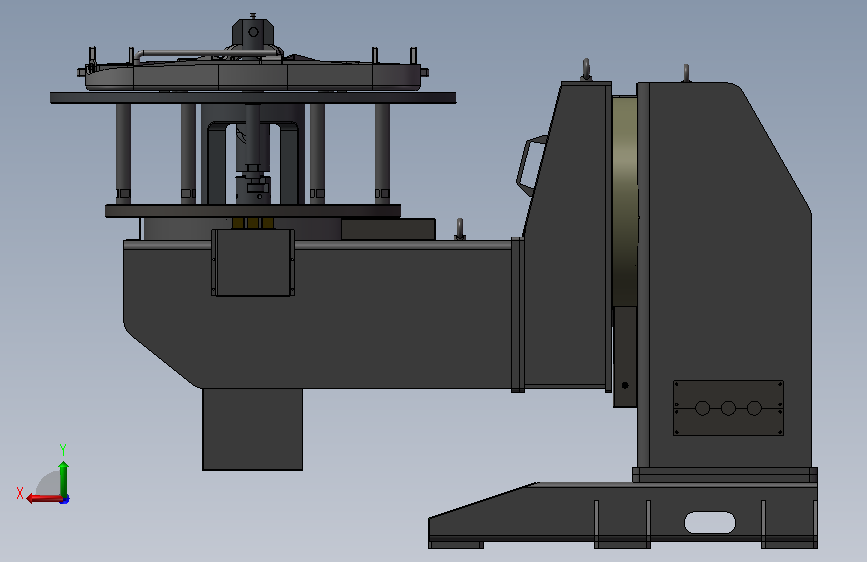
Task: Select the lifting eye bolt atop tilting housing
Action: 586,70
